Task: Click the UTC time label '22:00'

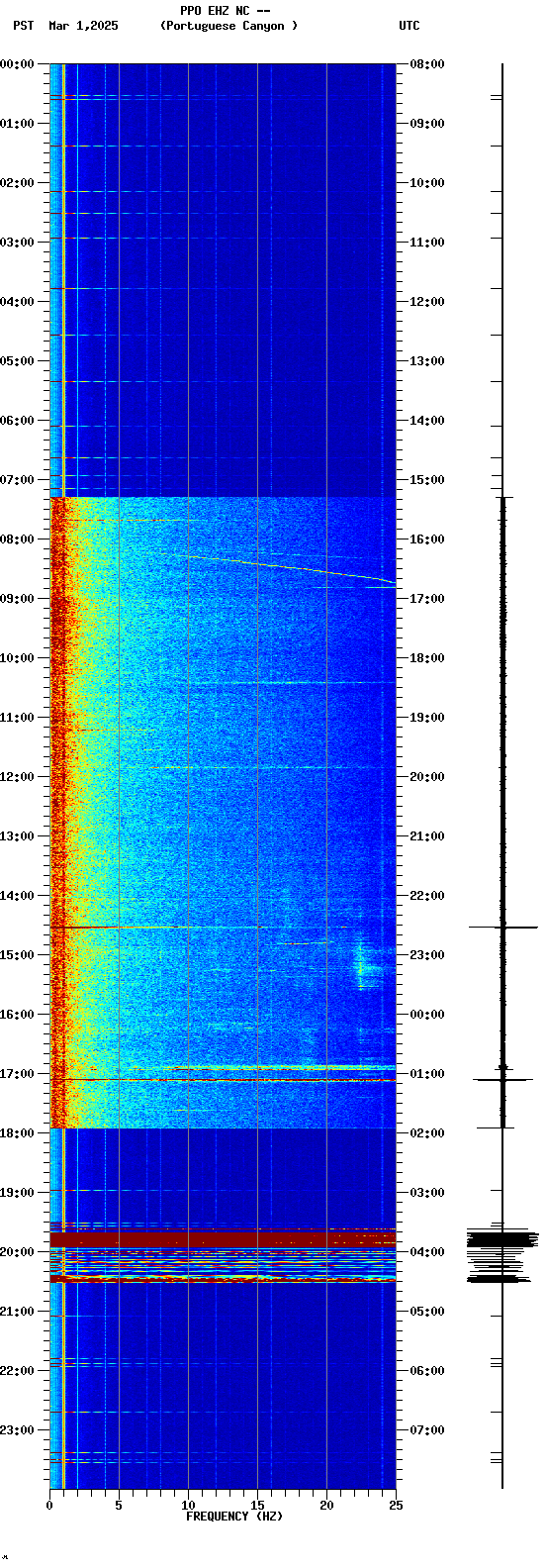Action: click(x=427, y=896)
